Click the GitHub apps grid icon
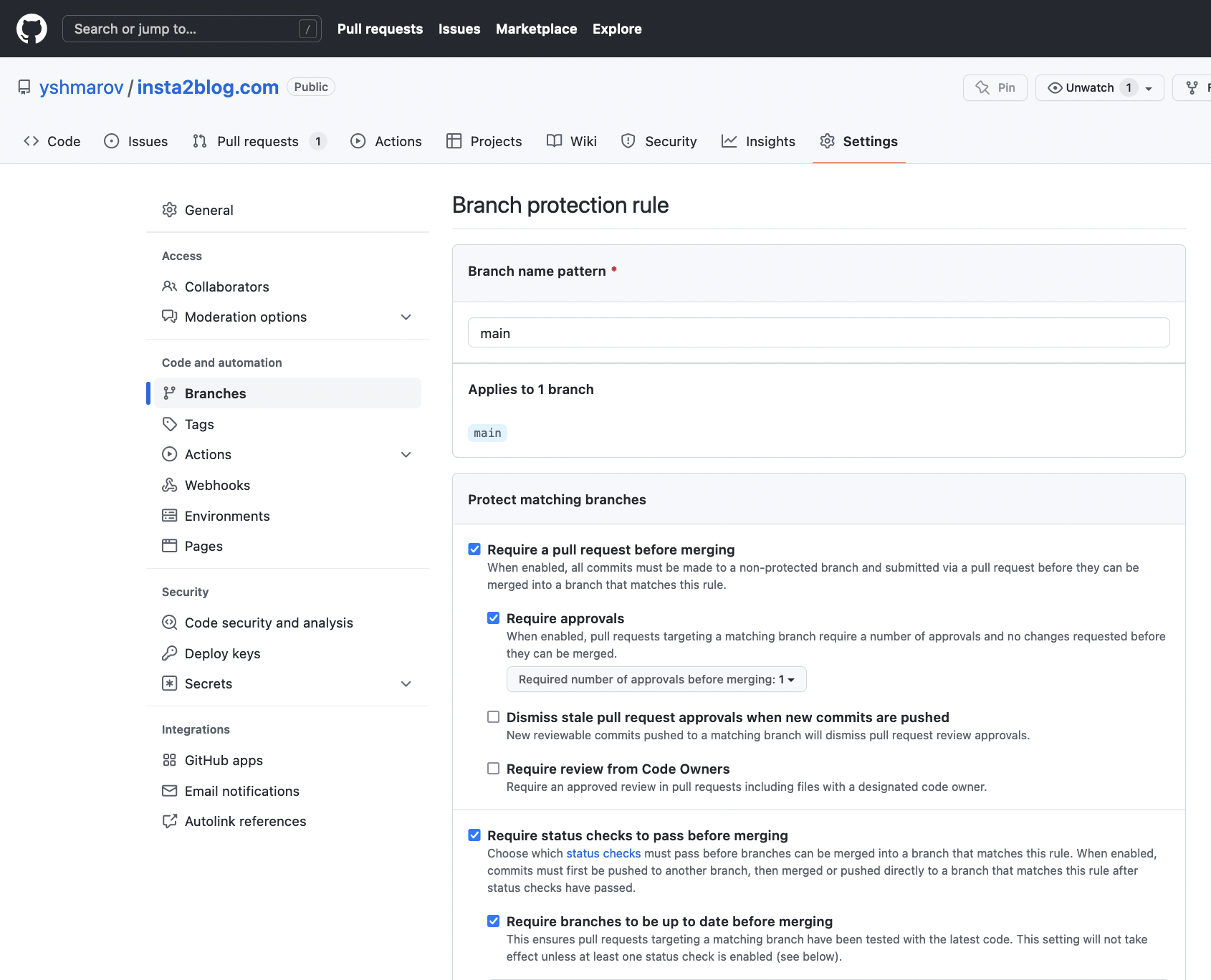The width and height of the screenshot is (1211, 980). [170, 760]
